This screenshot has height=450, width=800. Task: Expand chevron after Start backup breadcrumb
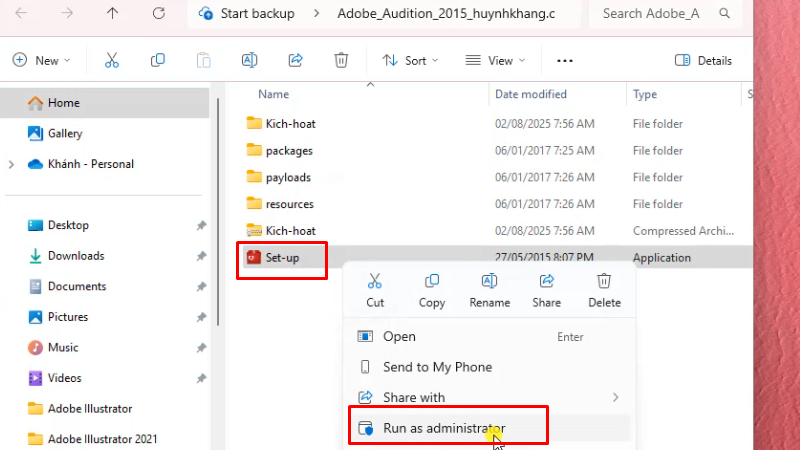pos(316,13)
